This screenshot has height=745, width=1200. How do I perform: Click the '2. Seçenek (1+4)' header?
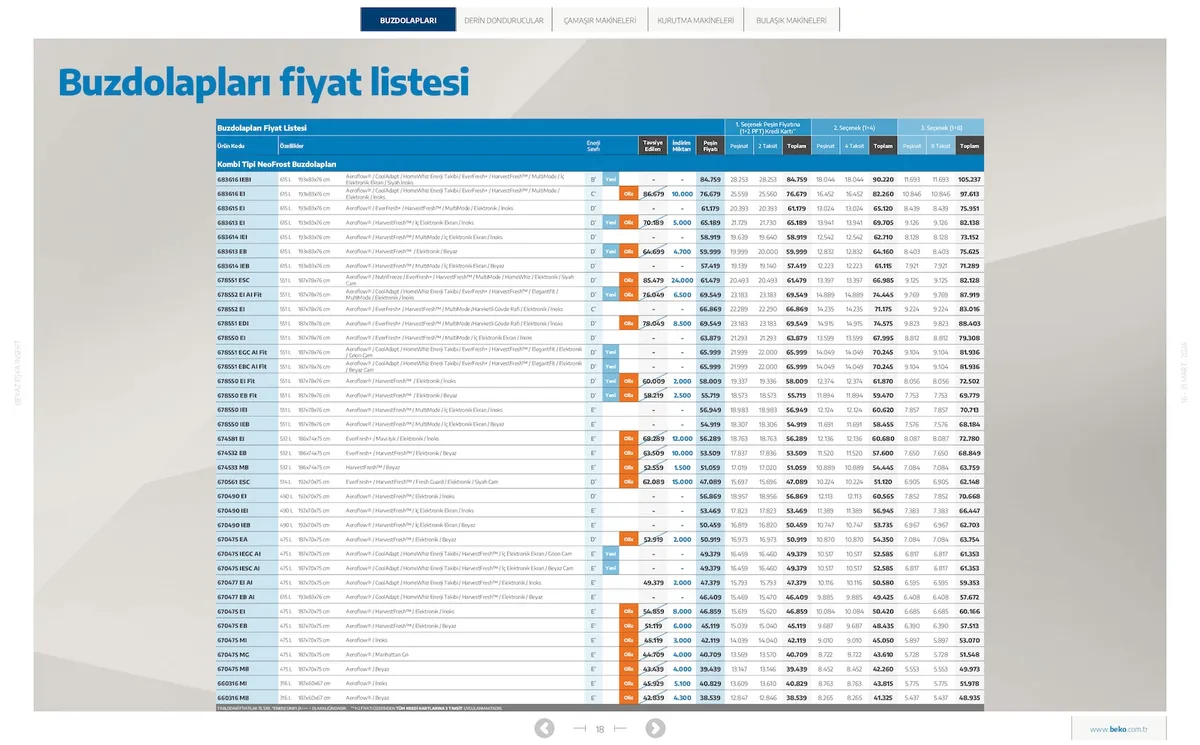tap(855, 128)
